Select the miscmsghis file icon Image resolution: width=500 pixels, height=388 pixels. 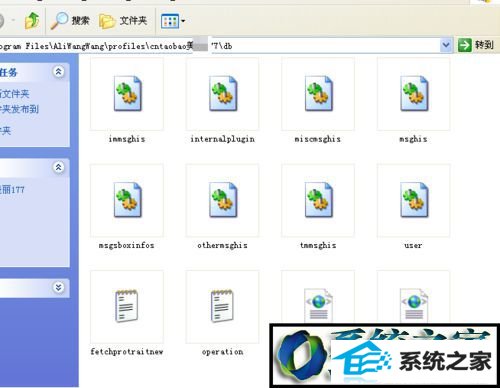(x=318, y=94)
